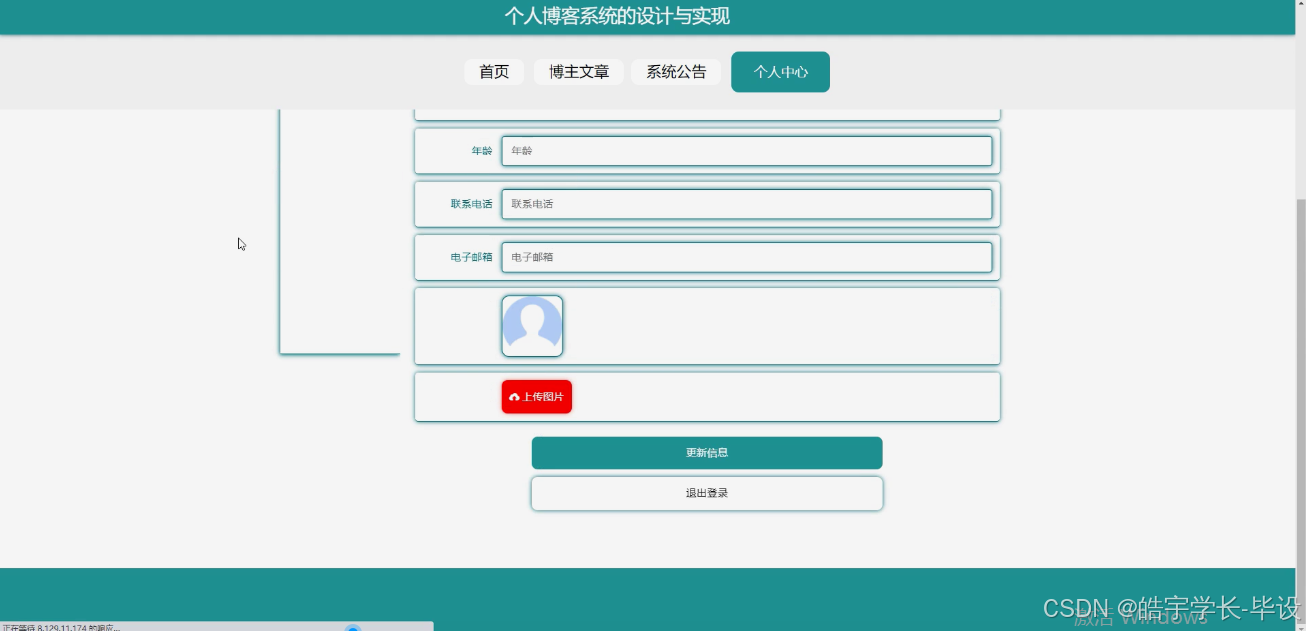The height and width of the screenshot is (631, 1306).
Task: Click the 联系电话 field label
Action: coord(472,203)
